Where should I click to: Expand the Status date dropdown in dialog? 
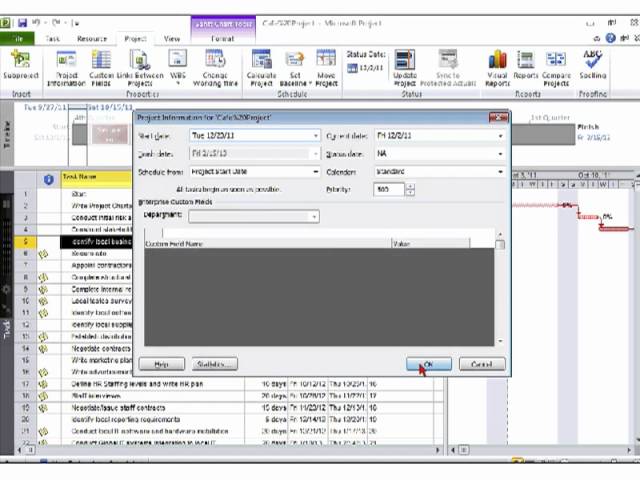500,154
